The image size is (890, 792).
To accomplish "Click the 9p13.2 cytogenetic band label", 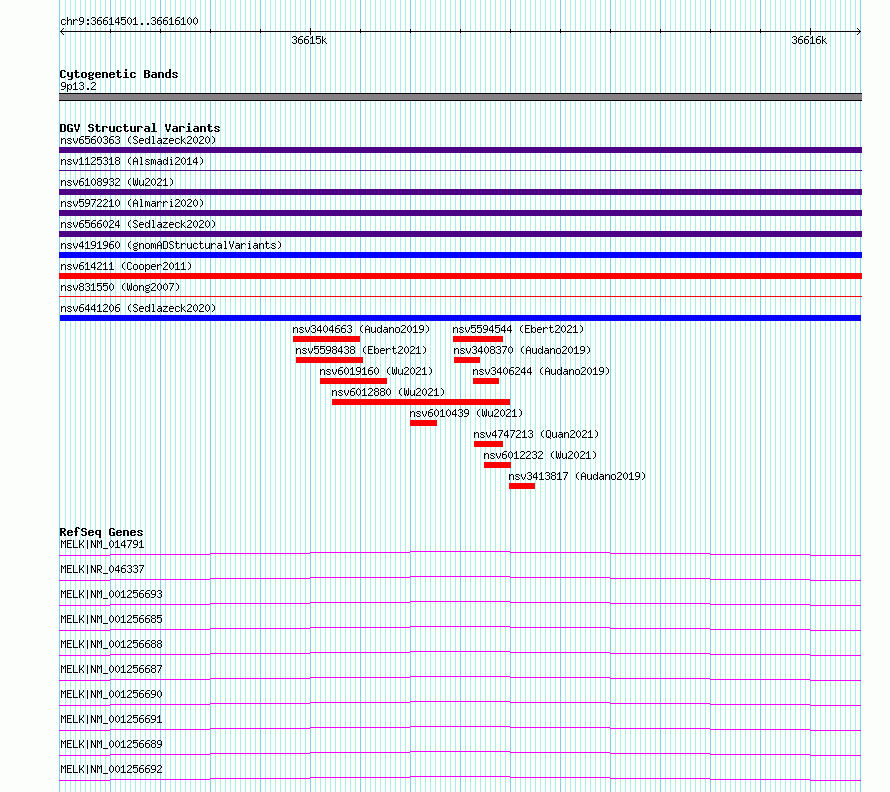I will click(x=78, y=86).
